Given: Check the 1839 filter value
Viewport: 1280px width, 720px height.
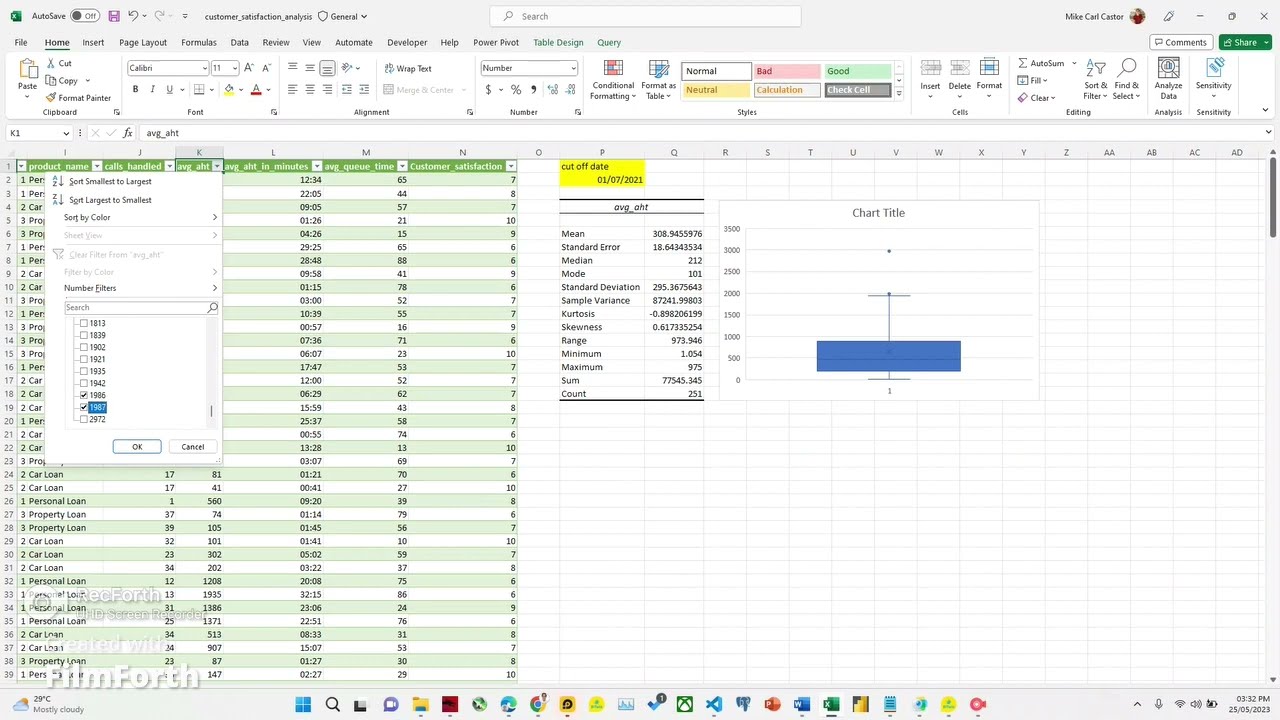Looking at the screenshot, I should pos(84,335).
